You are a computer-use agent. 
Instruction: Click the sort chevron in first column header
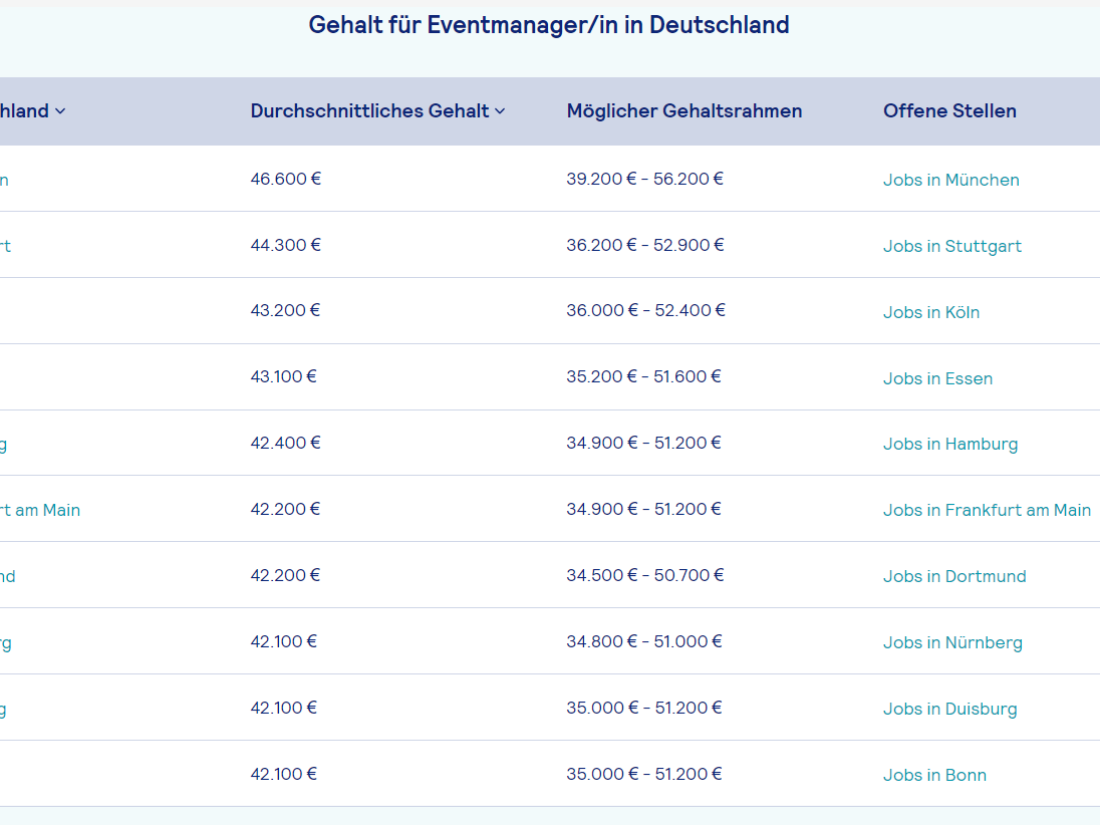pos(60,111)
